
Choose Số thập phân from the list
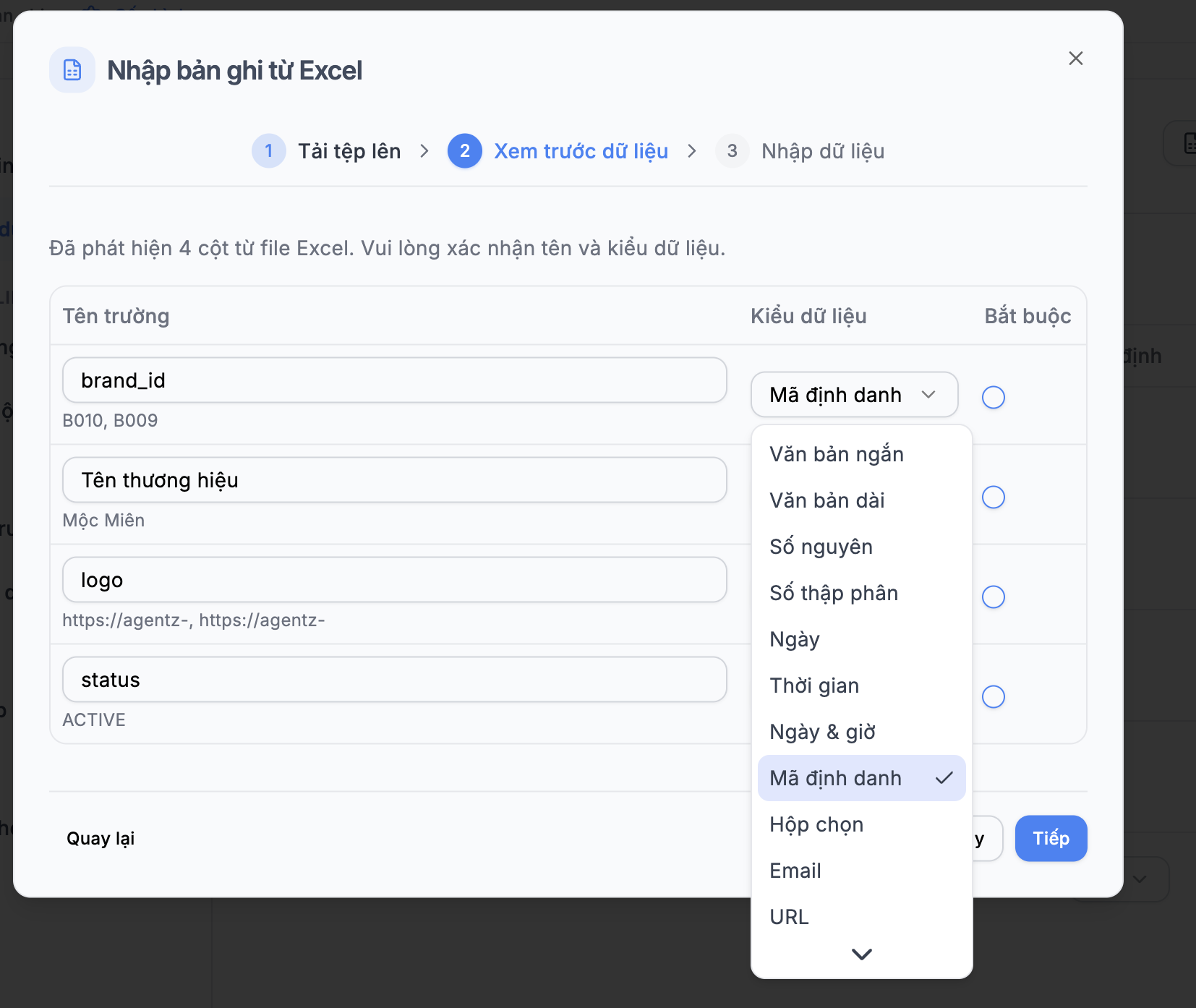pos(862,593)
